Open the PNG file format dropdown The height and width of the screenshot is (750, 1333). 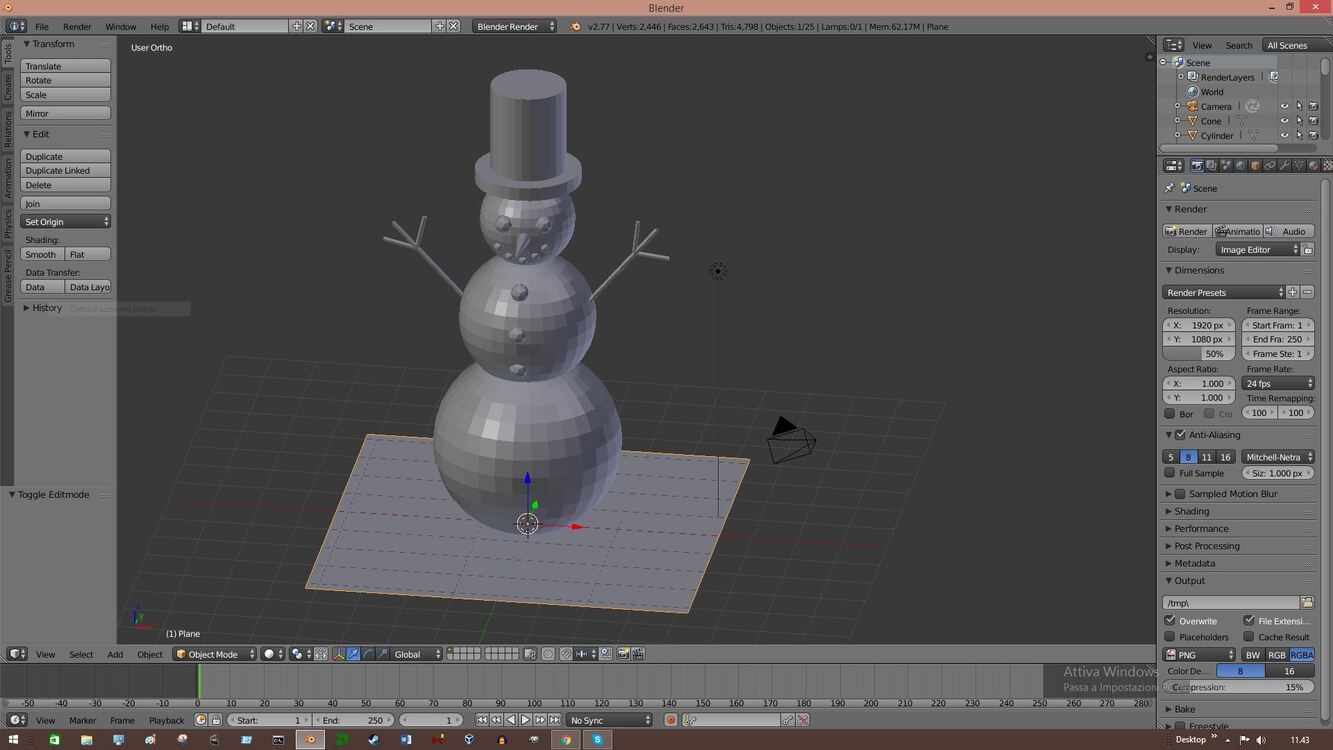pyautogui.click(x=1199, y=655)
